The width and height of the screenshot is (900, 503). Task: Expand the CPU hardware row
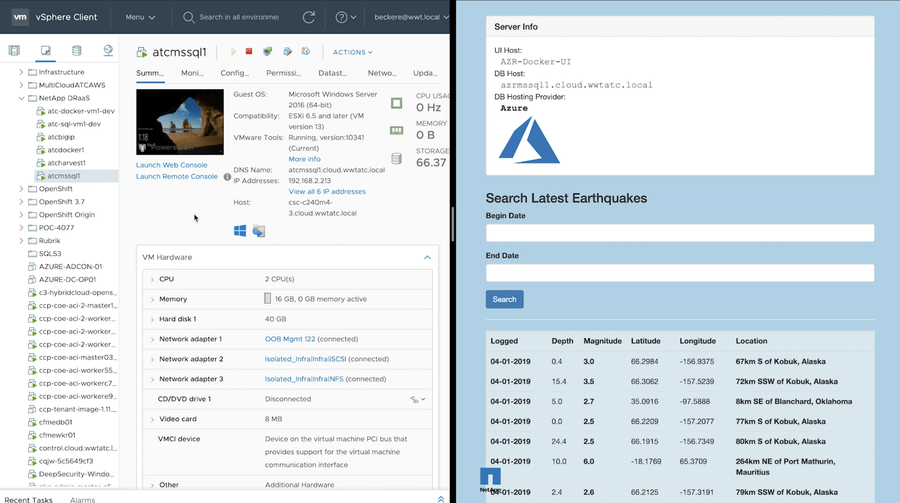click(152, 279)
